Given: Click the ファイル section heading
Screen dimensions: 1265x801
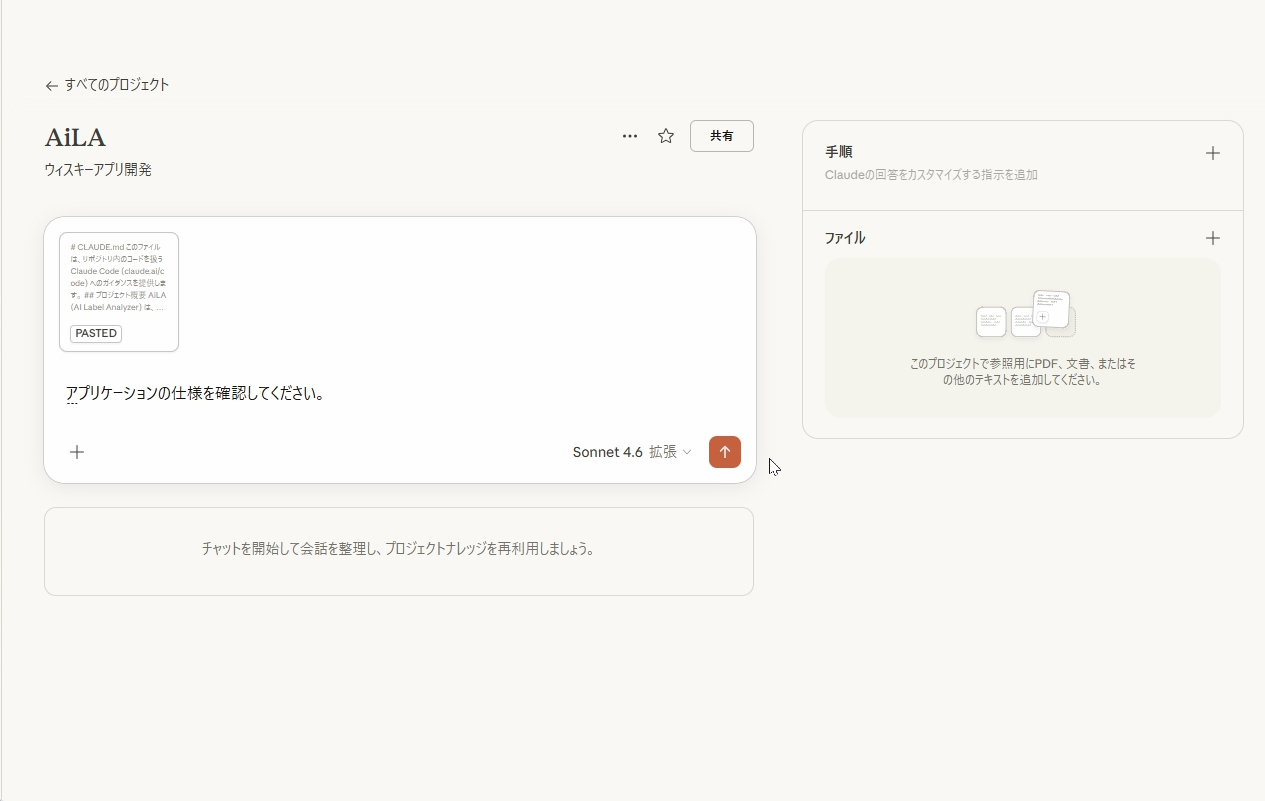Looking at the screenshot, I should [845, 238].
